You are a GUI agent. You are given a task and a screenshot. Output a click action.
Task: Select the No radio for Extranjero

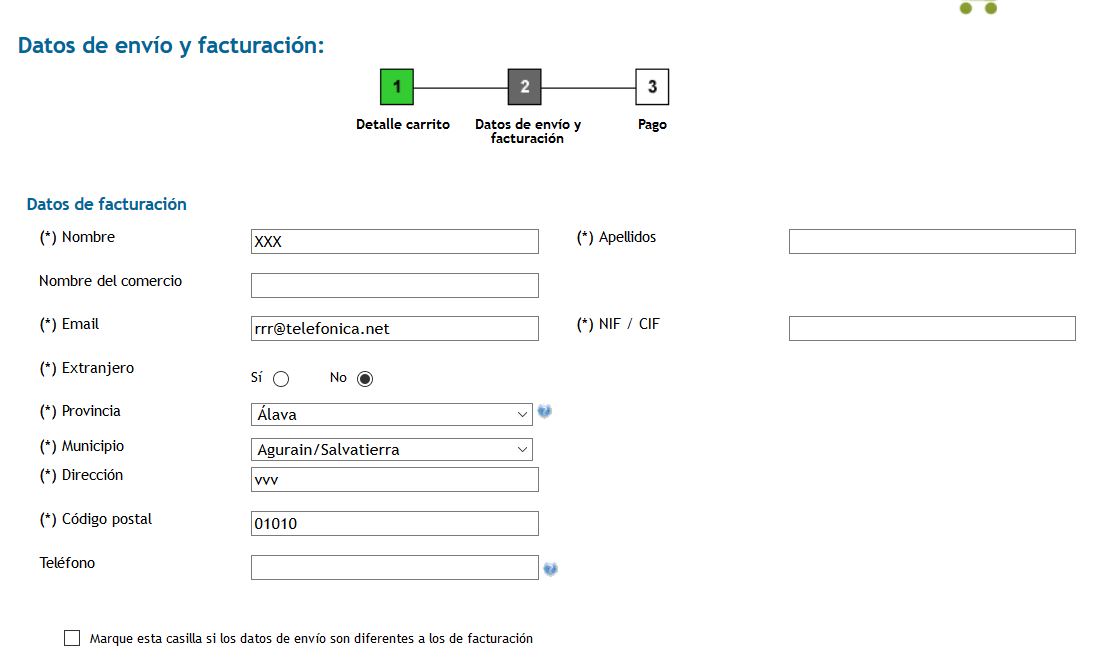[x=365, y=379]
